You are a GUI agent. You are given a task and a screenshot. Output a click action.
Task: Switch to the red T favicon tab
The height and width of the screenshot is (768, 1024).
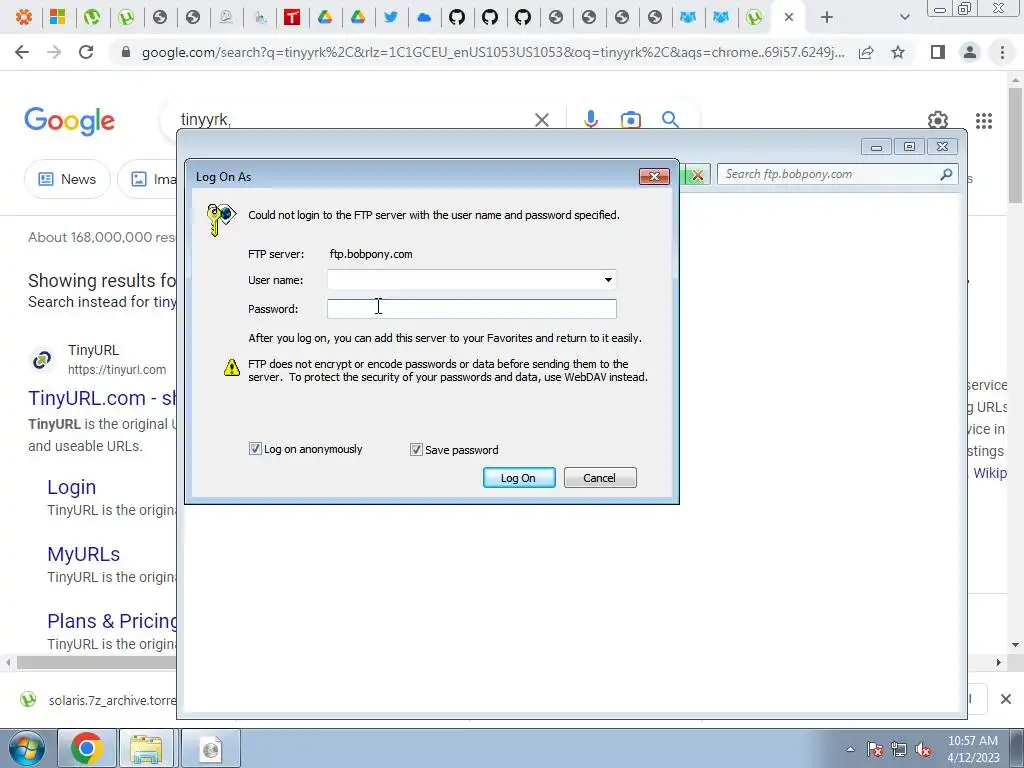291,17
